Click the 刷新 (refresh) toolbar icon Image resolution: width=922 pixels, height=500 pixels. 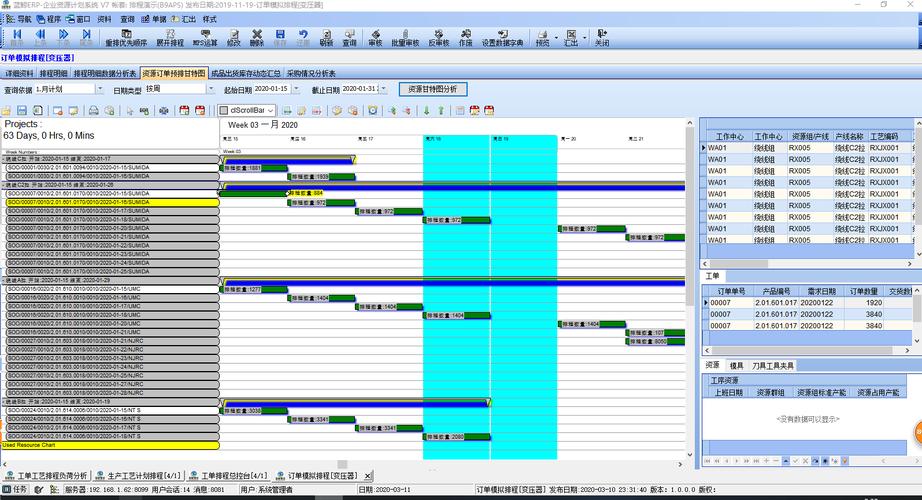point(325,38)
